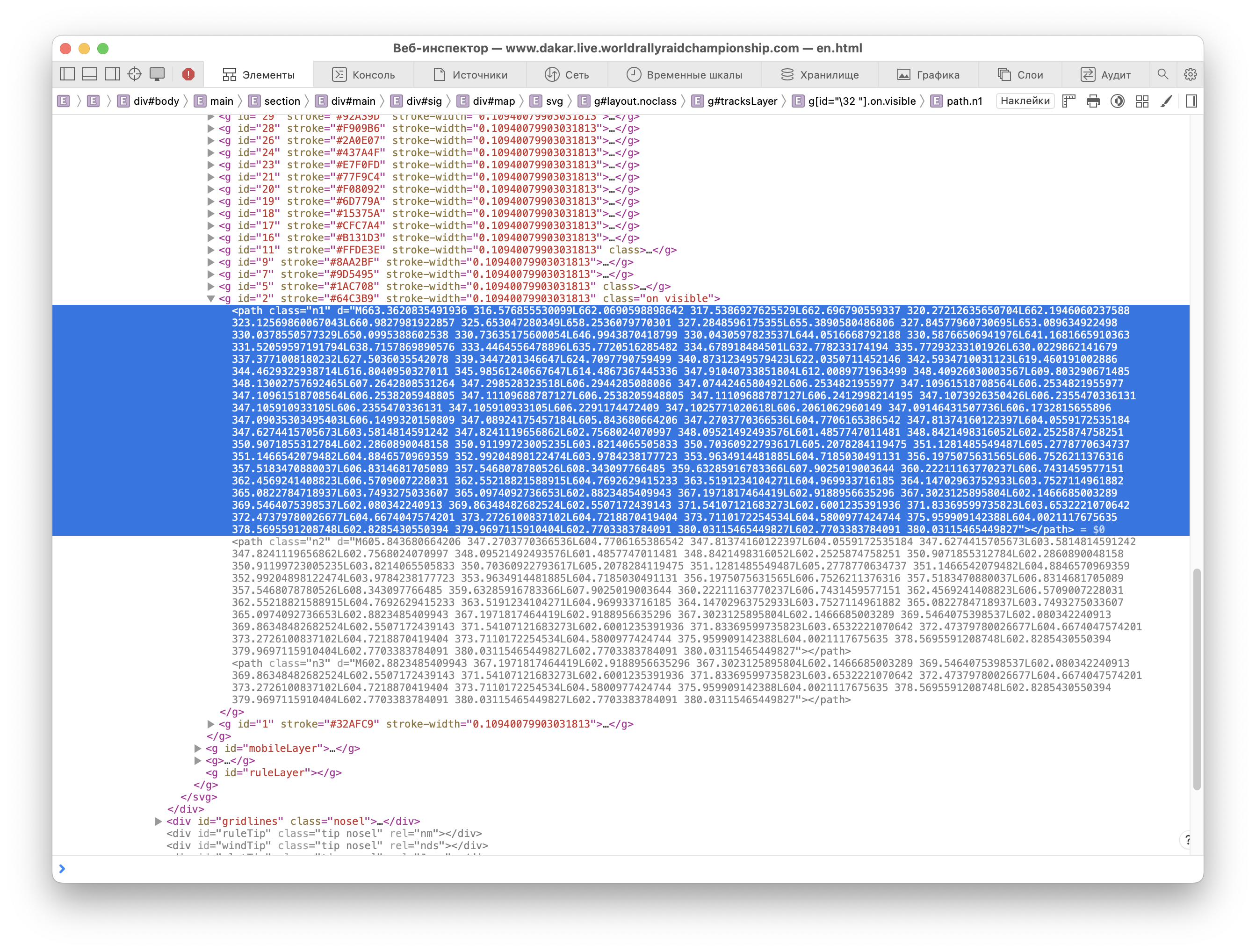Viewport: 1256px width, 952px height.
Task: Open the Сеть tab
Action: click(x=567, y=74)
